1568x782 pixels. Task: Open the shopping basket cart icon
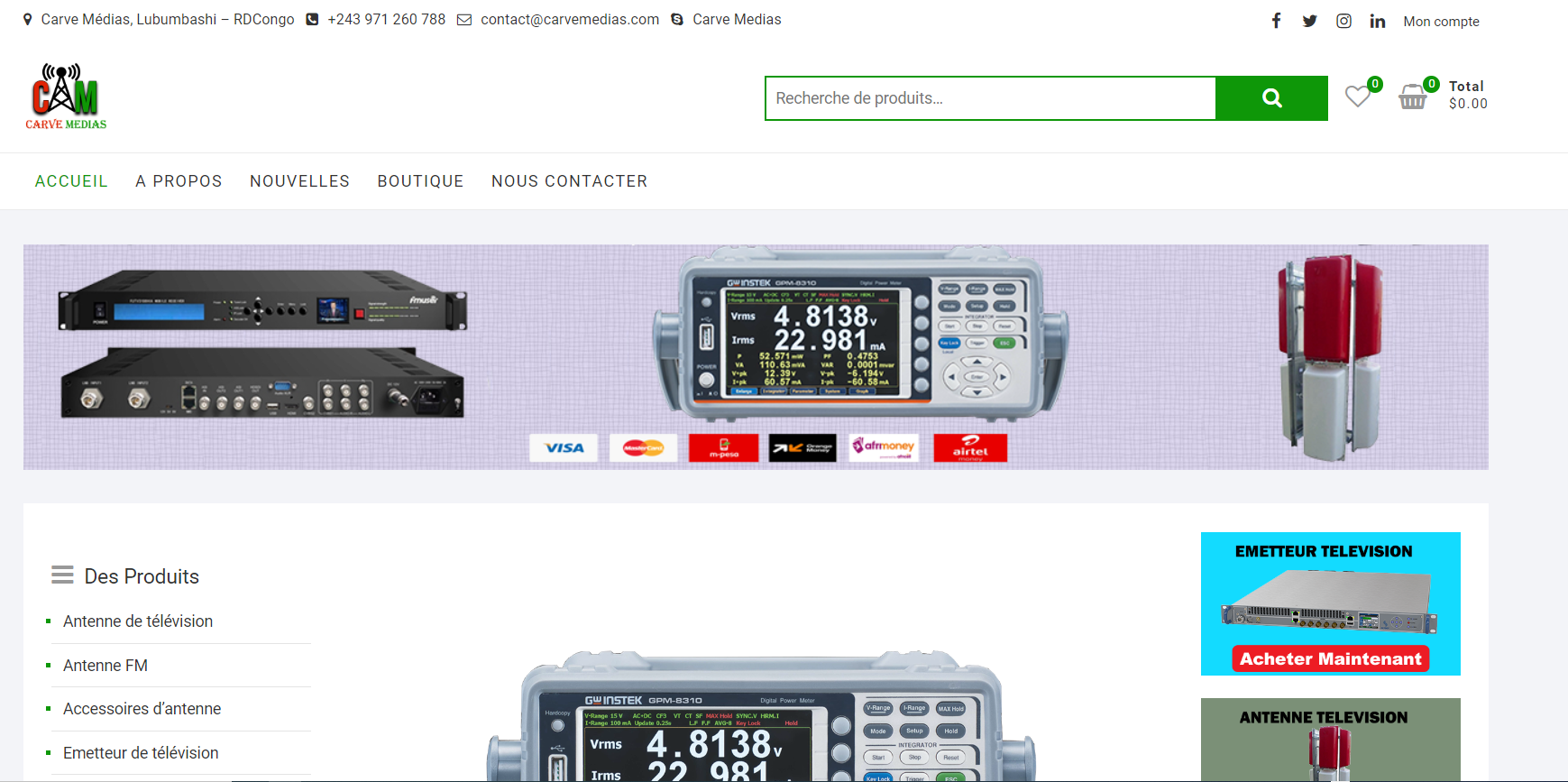point(1412,96)
